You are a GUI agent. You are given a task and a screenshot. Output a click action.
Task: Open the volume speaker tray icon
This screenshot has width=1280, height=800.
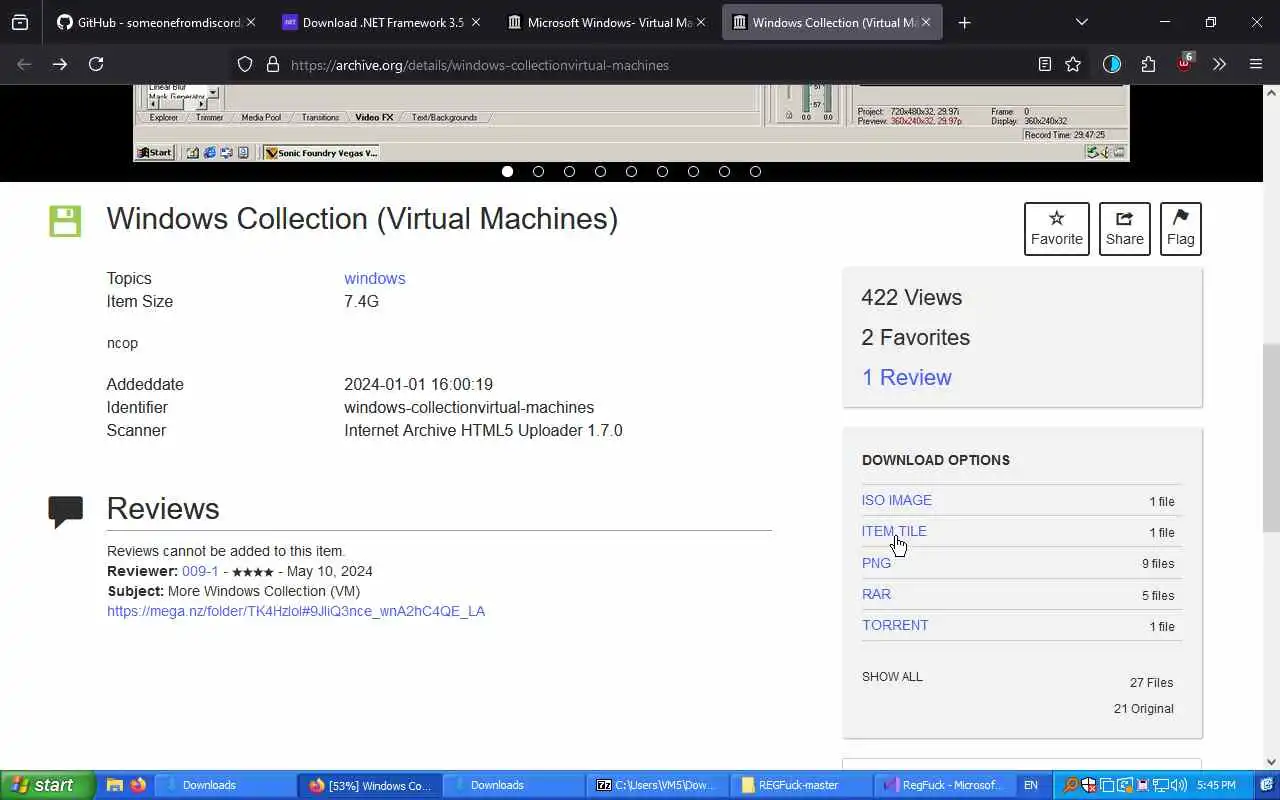point(1179,785)
